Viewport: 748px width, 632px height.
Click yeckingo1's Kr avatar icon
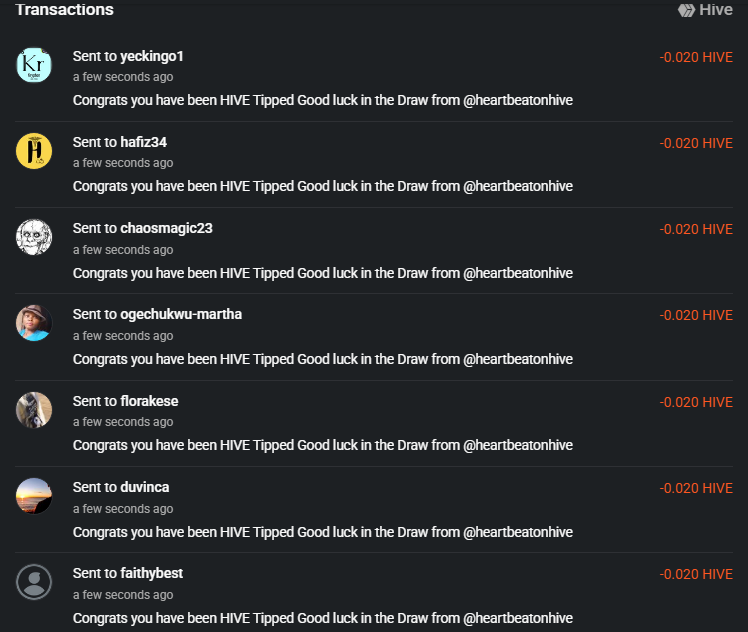pyautogui.click(x=34, y=65)
